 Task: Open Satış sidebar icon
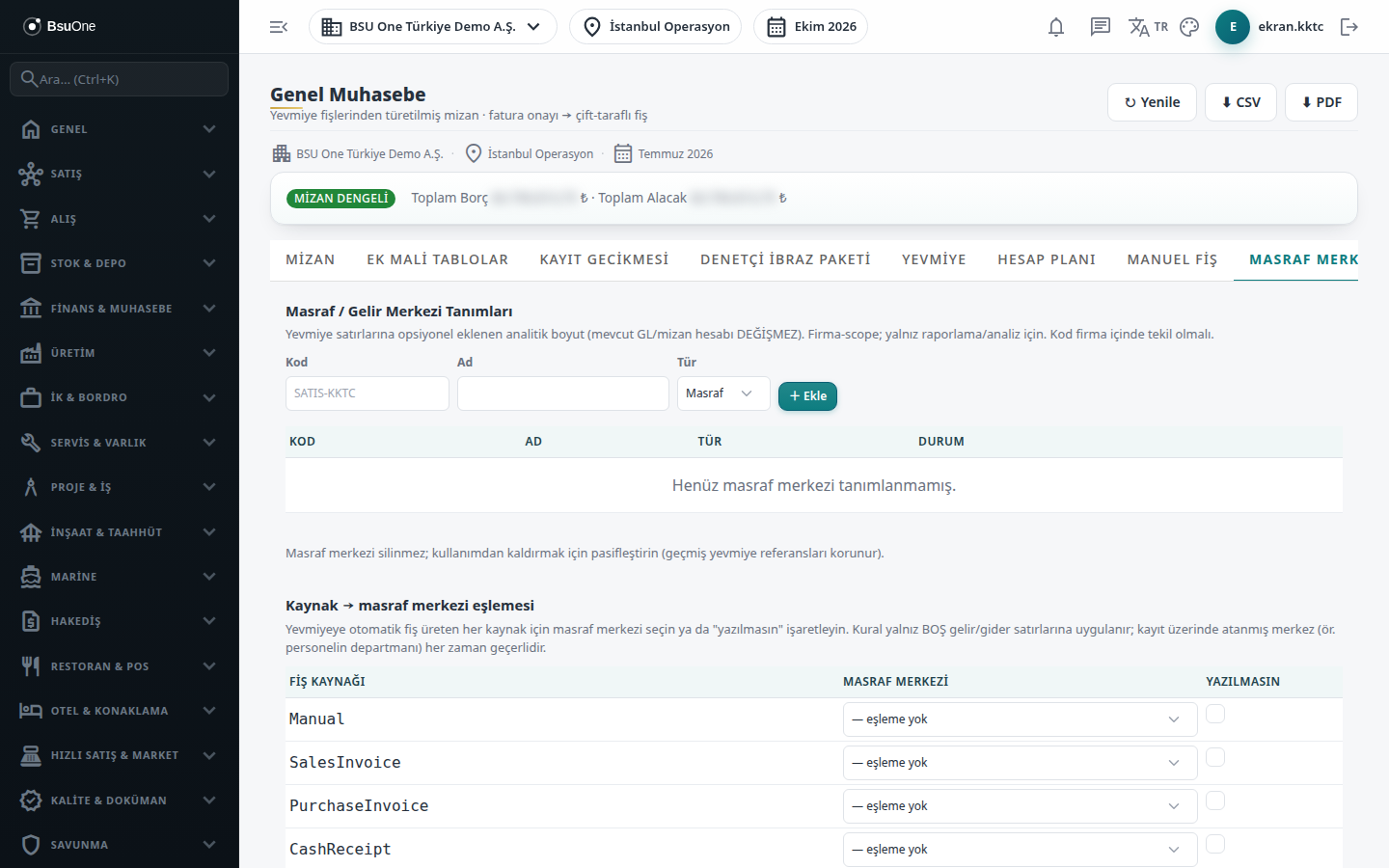tap(31, 174)
